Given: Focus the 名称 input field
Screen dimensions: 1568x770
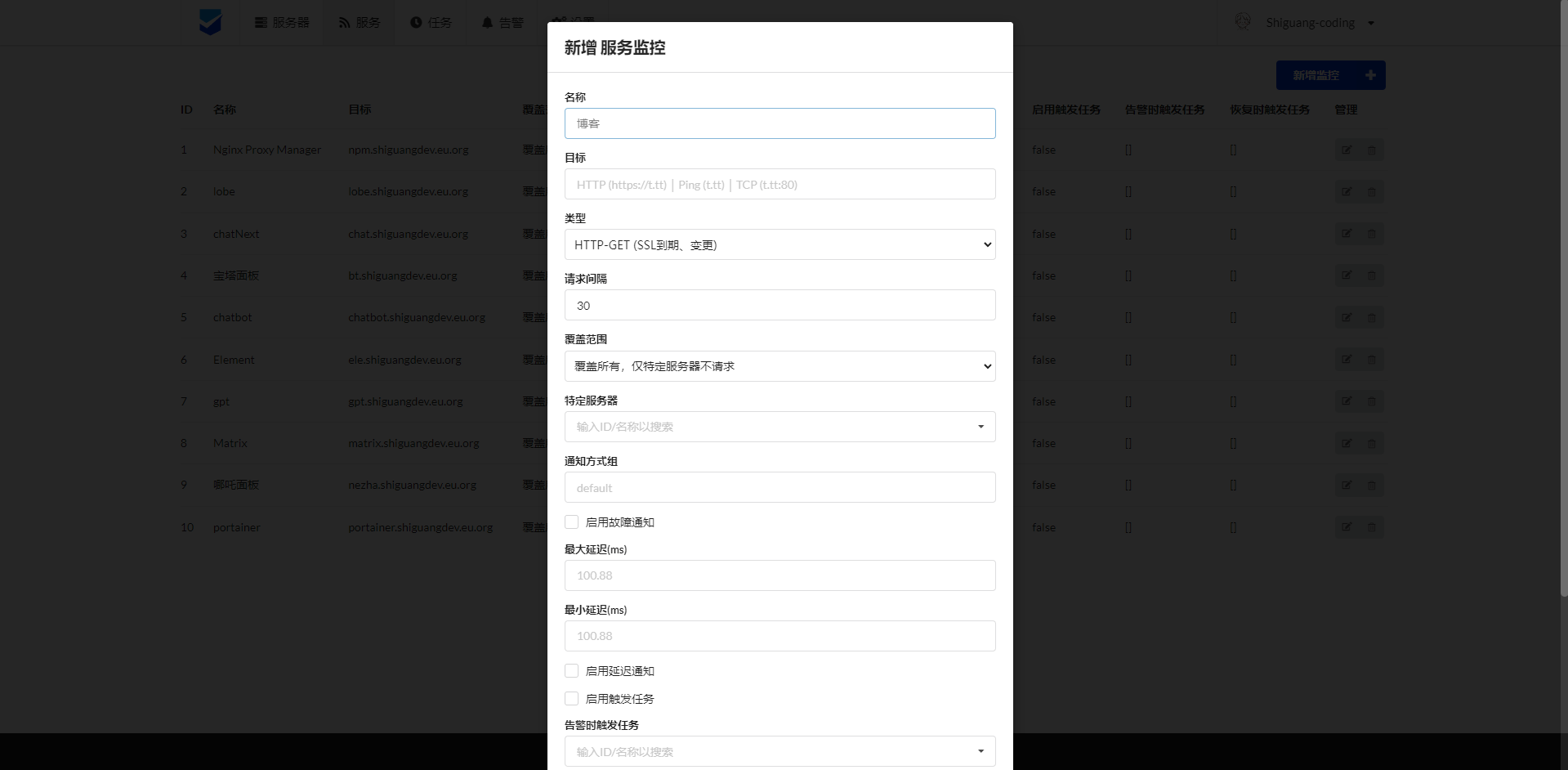Looking at the screenshot, I should [780, 123].
